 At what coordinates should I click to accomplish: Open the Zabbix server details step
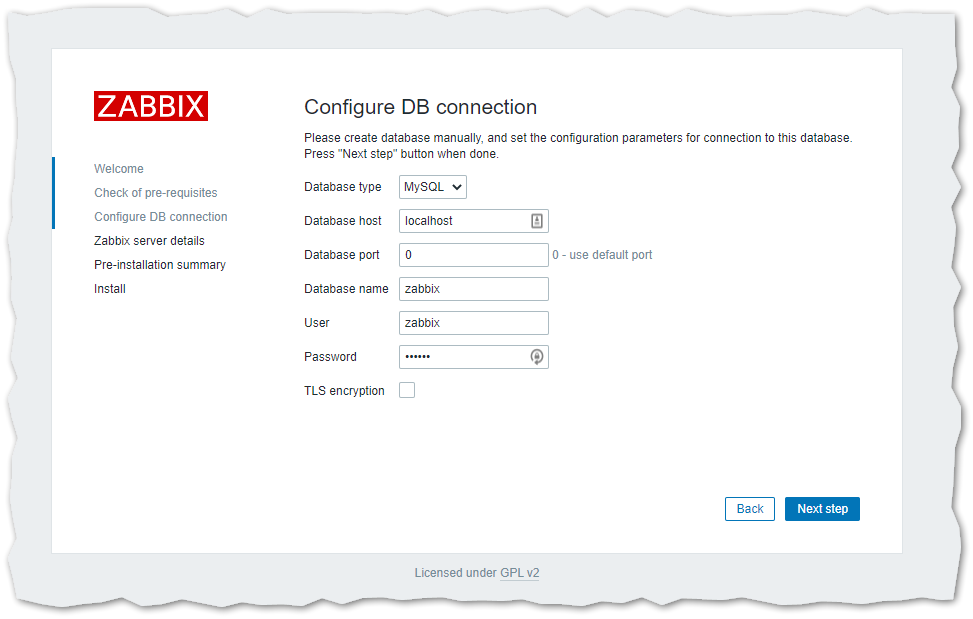pyautogui.click(x=149, y=241)
